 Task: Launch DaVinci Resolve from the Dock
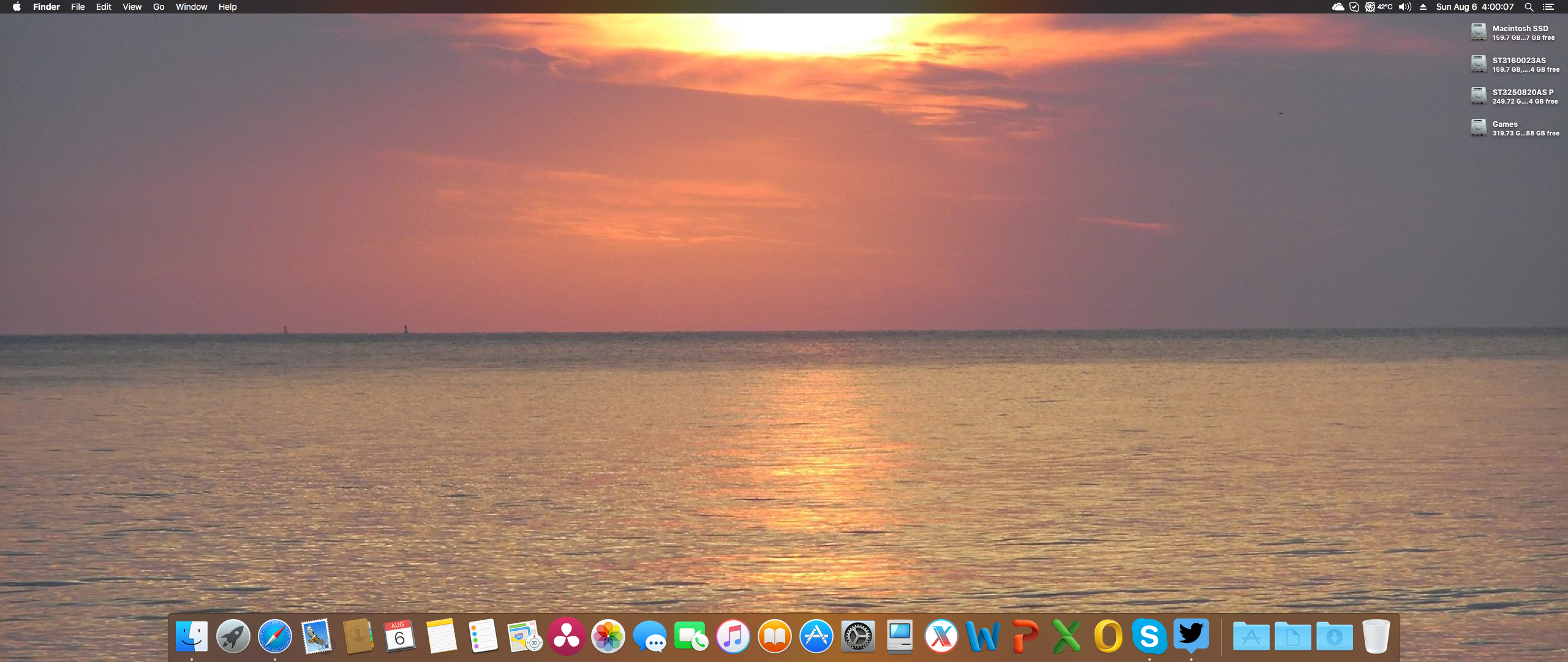tap(566, 636)
